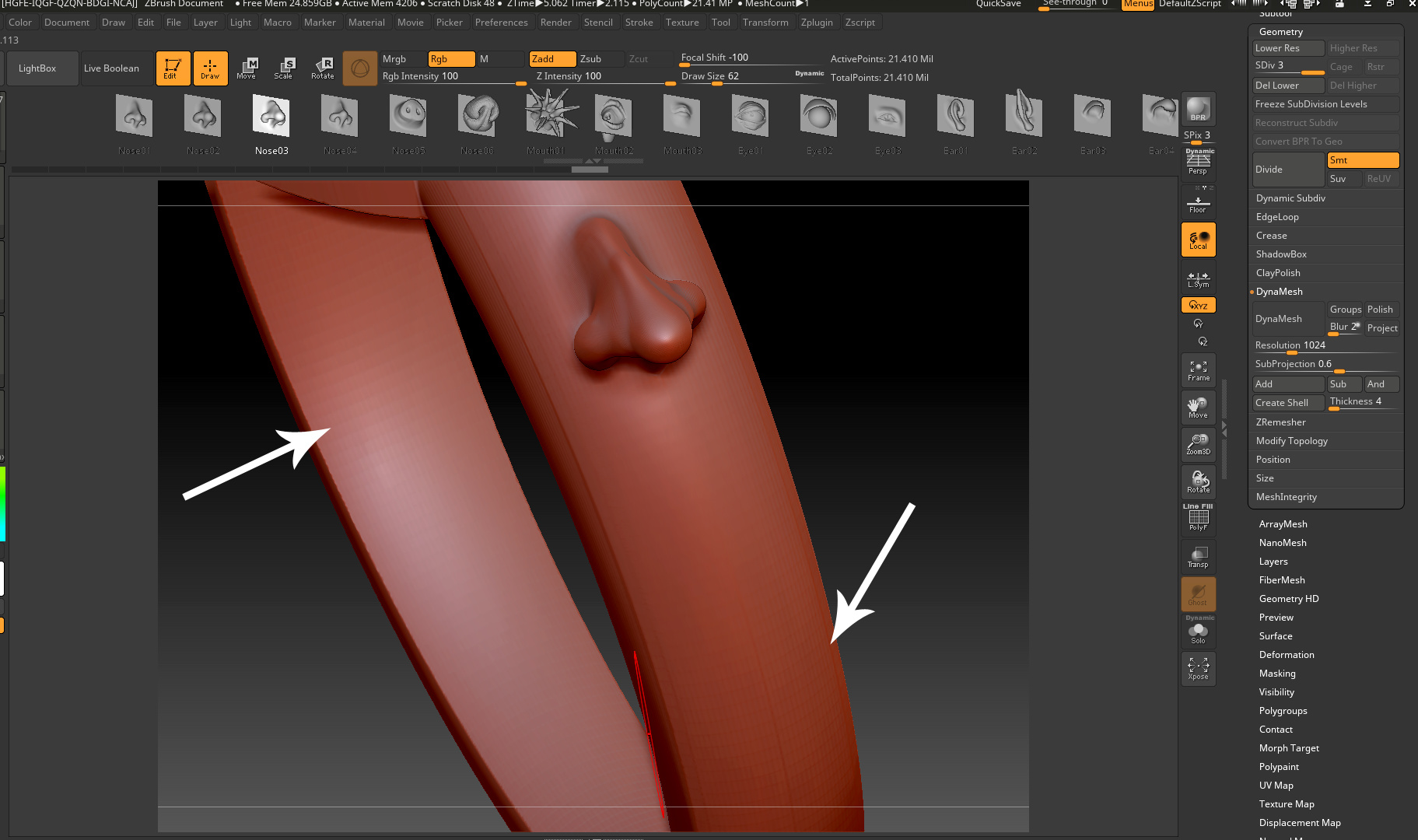
Task: Click the Frame view icon
Action: [1198, 370]
